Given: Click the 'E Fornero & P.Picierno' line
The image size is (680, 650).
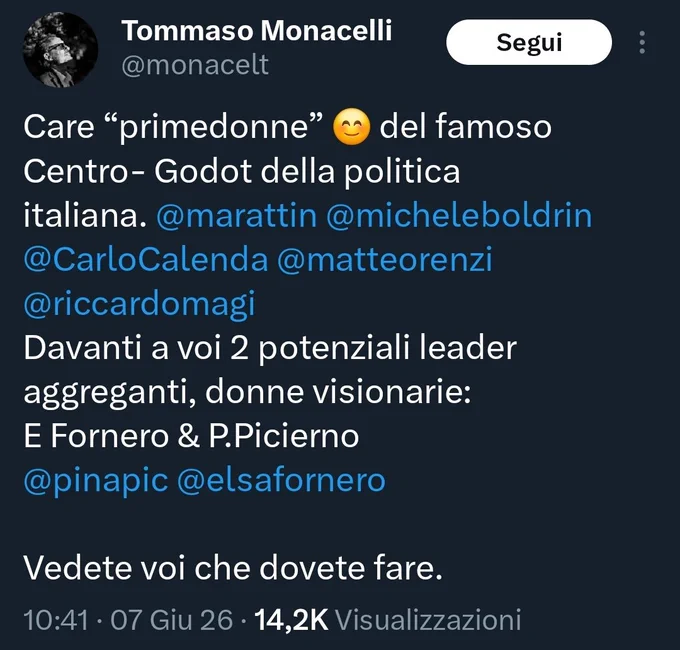Looking at the screenshot, I should pyautogui.click(x=191, y=436).
